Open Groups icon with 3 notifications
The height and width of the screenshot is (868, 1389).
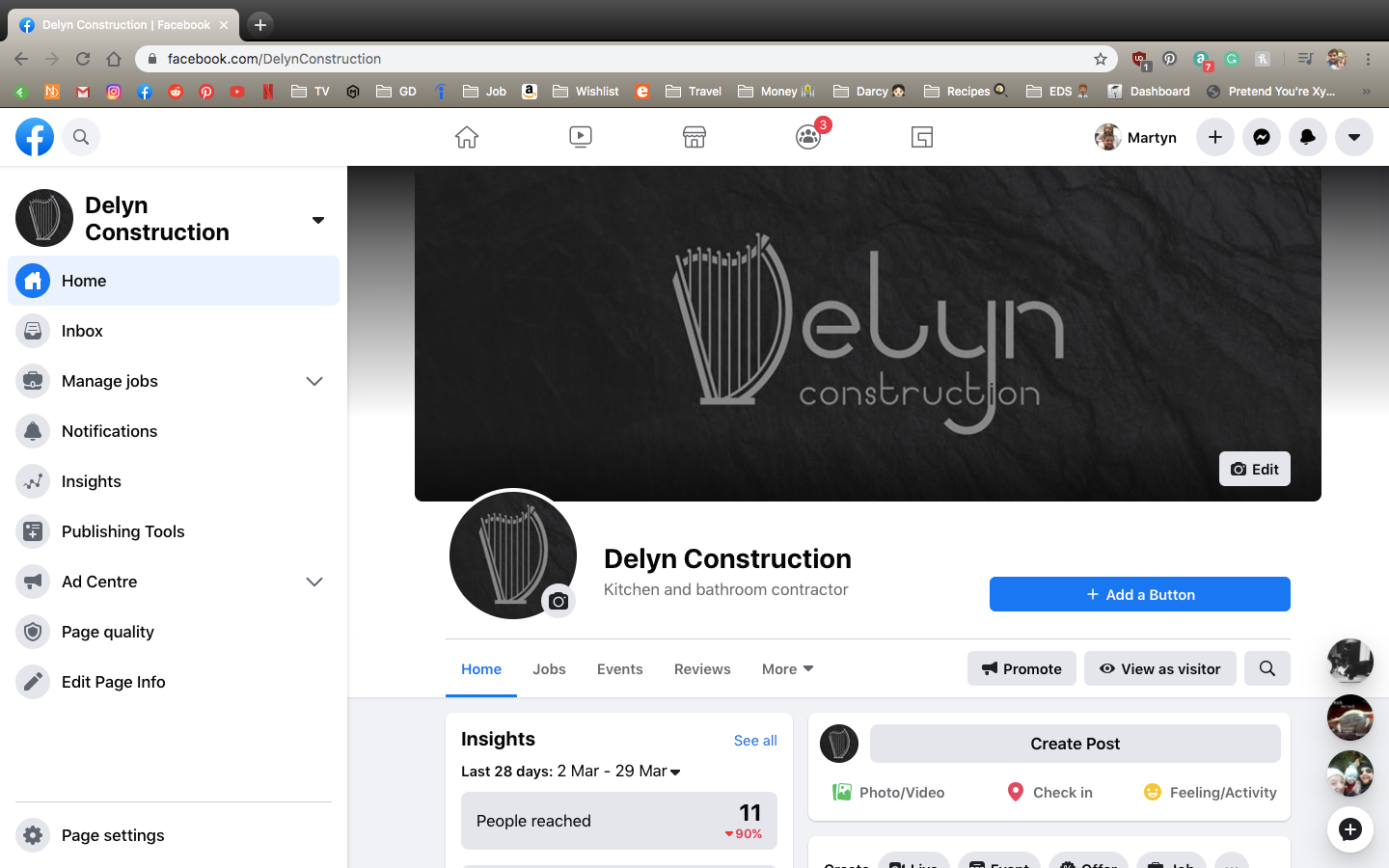pyautogui.click(x=808, y=137)
